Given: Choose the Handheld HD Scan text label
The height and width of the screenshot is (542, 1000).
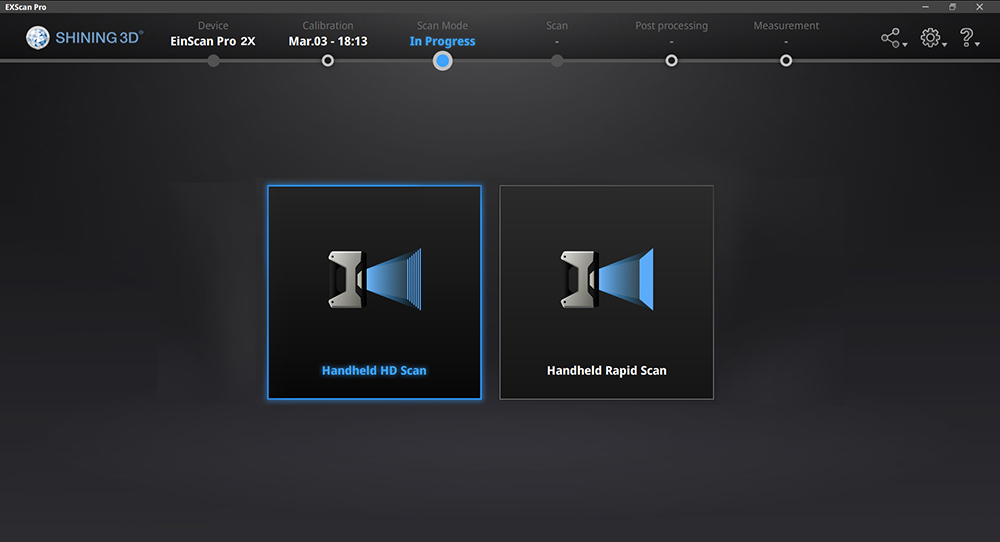Looking at the screenshot, I should pos(374,370).
